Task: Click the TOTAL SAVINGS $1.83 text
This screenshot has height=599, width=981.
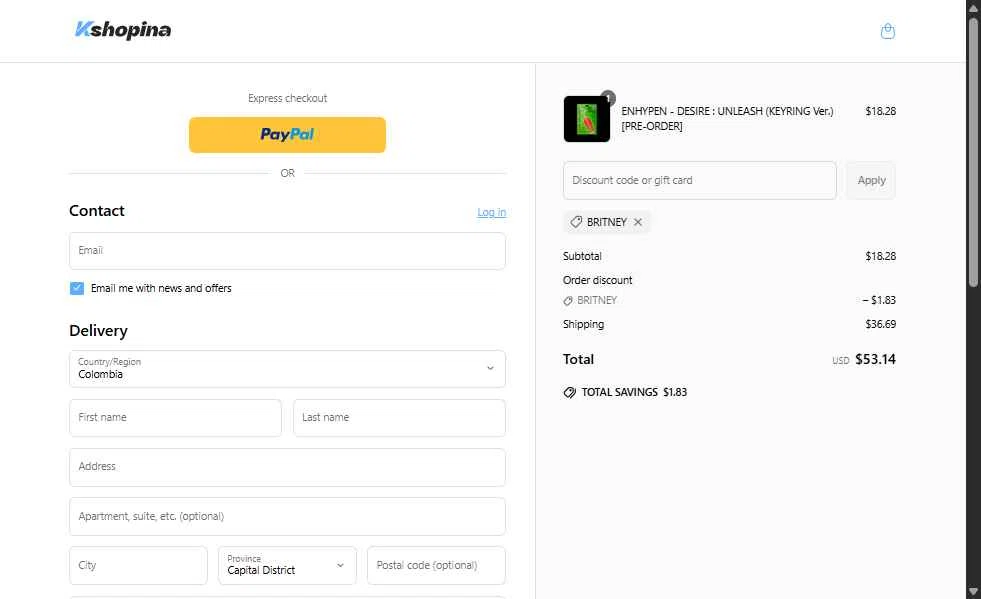Action: [634, 392]
